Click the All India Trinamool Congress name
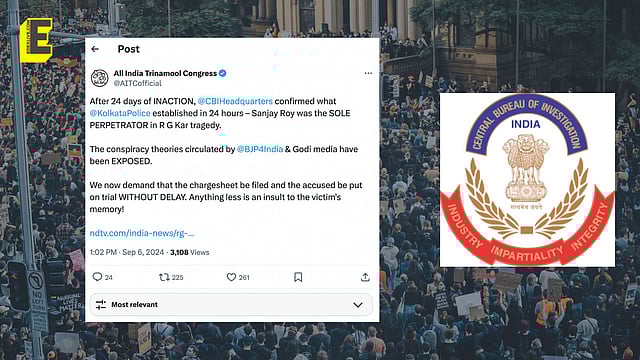640x360 pixels. [165, 73]
